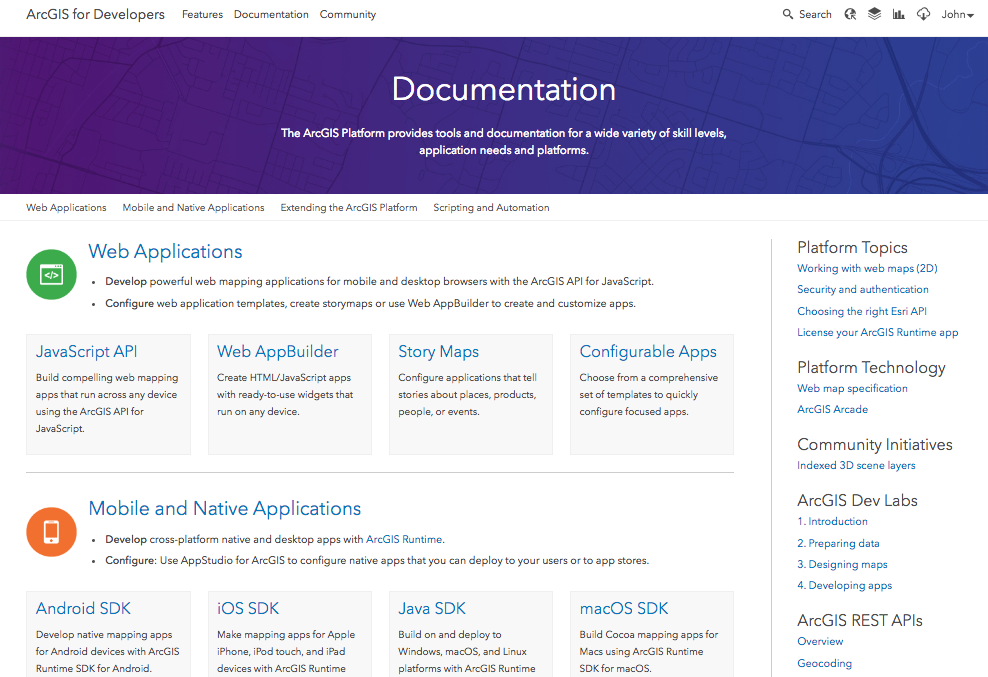988x677 pixels.
Task: Open the Geocoding link
Action: click(824, 663)
